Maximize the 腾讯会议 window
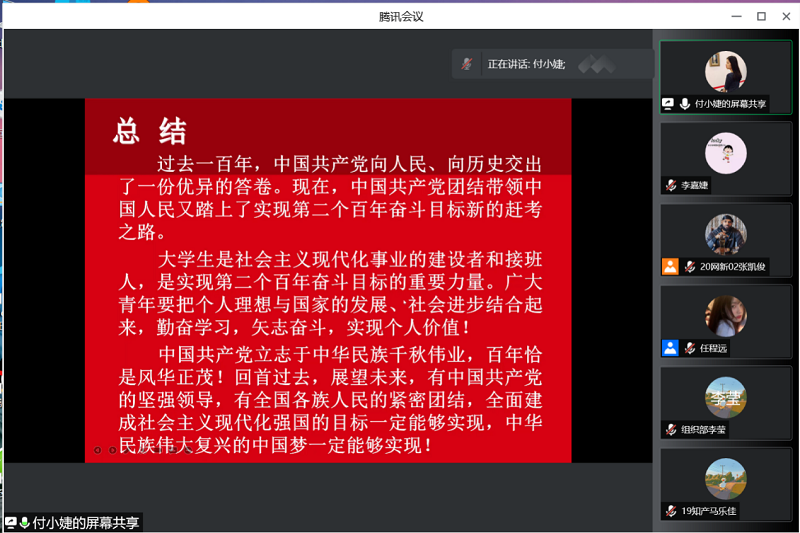 click(x=761, y=16)
